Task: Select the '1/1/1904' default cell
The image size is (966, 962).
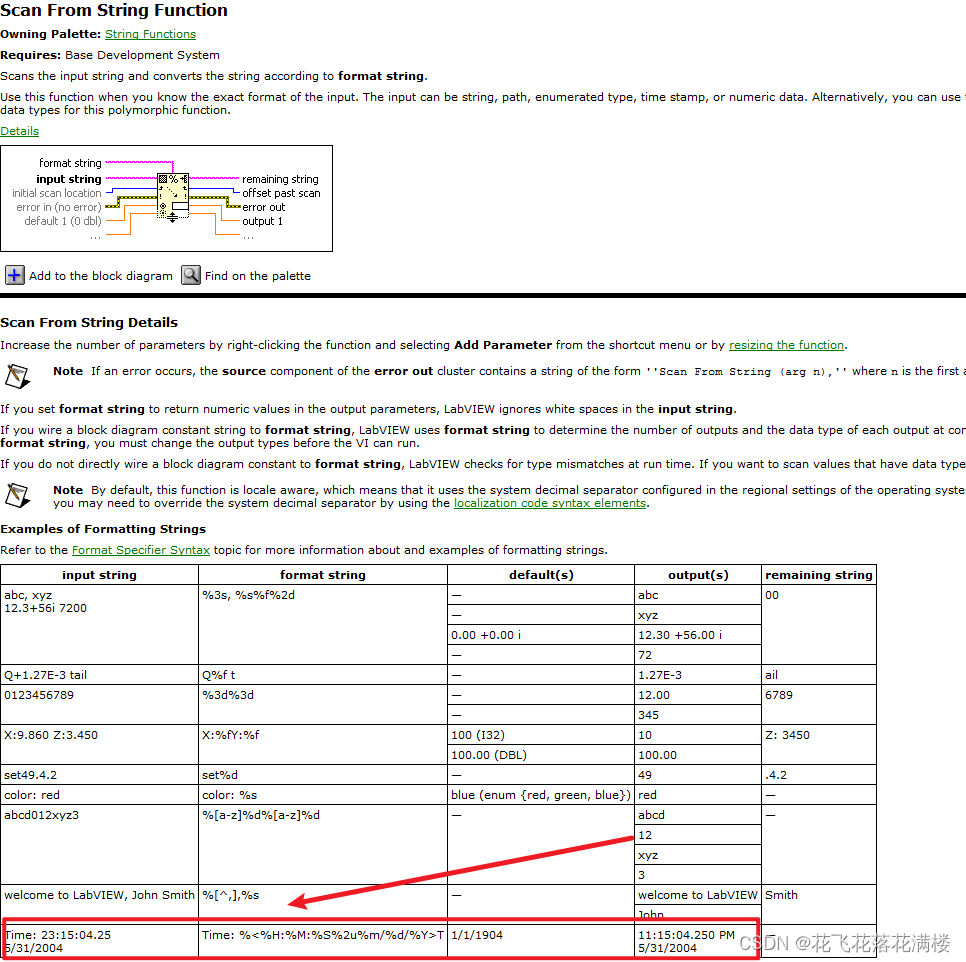Action: point(541,941)
